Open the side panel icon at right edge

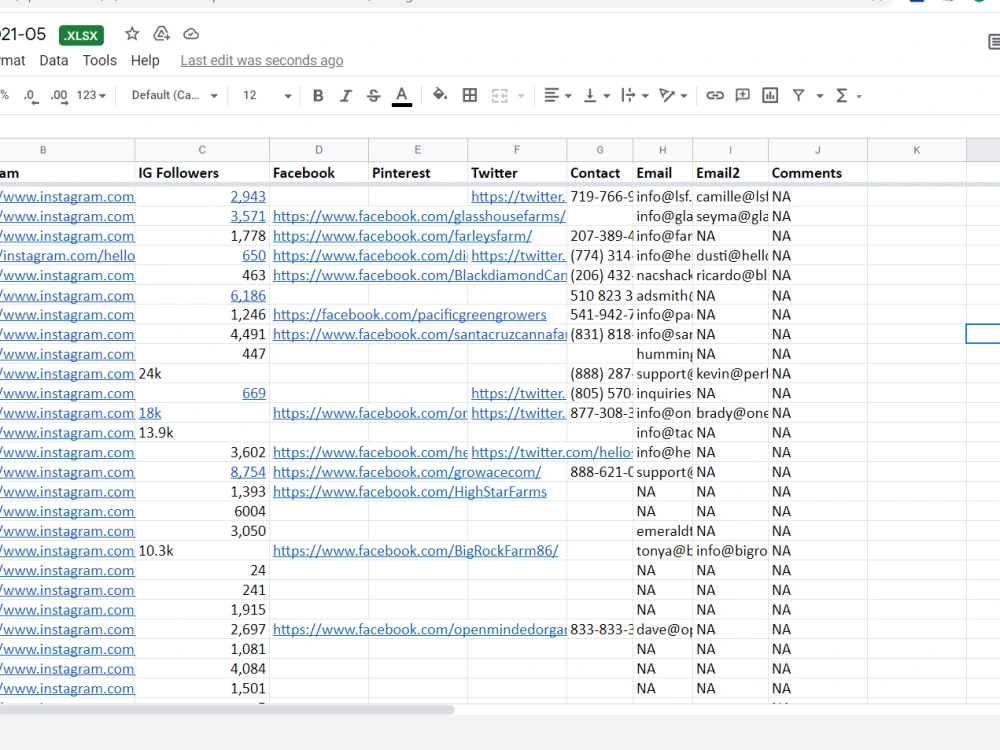[994, 42]
